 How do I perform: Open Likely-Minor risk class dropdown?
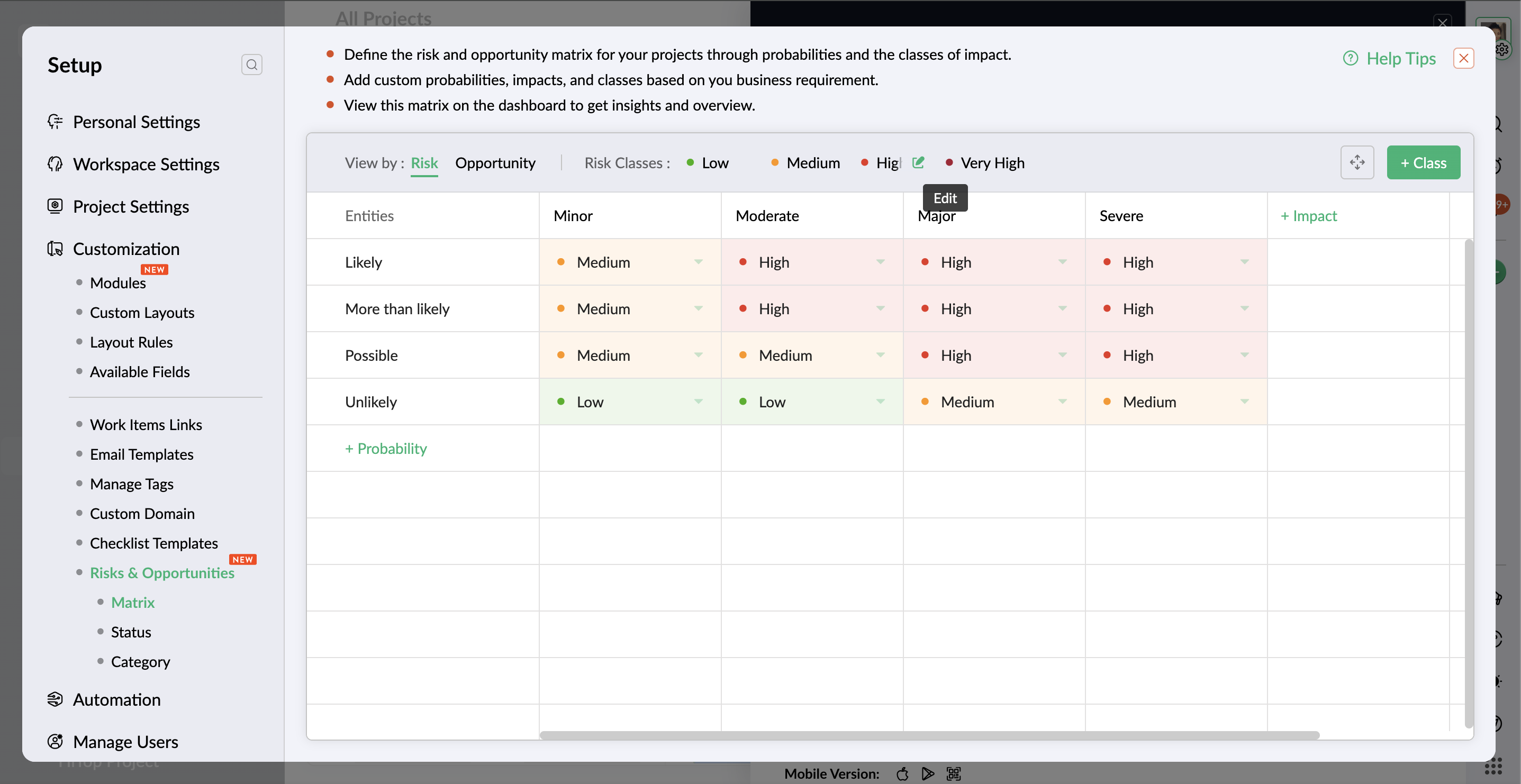tap(699, 262)
